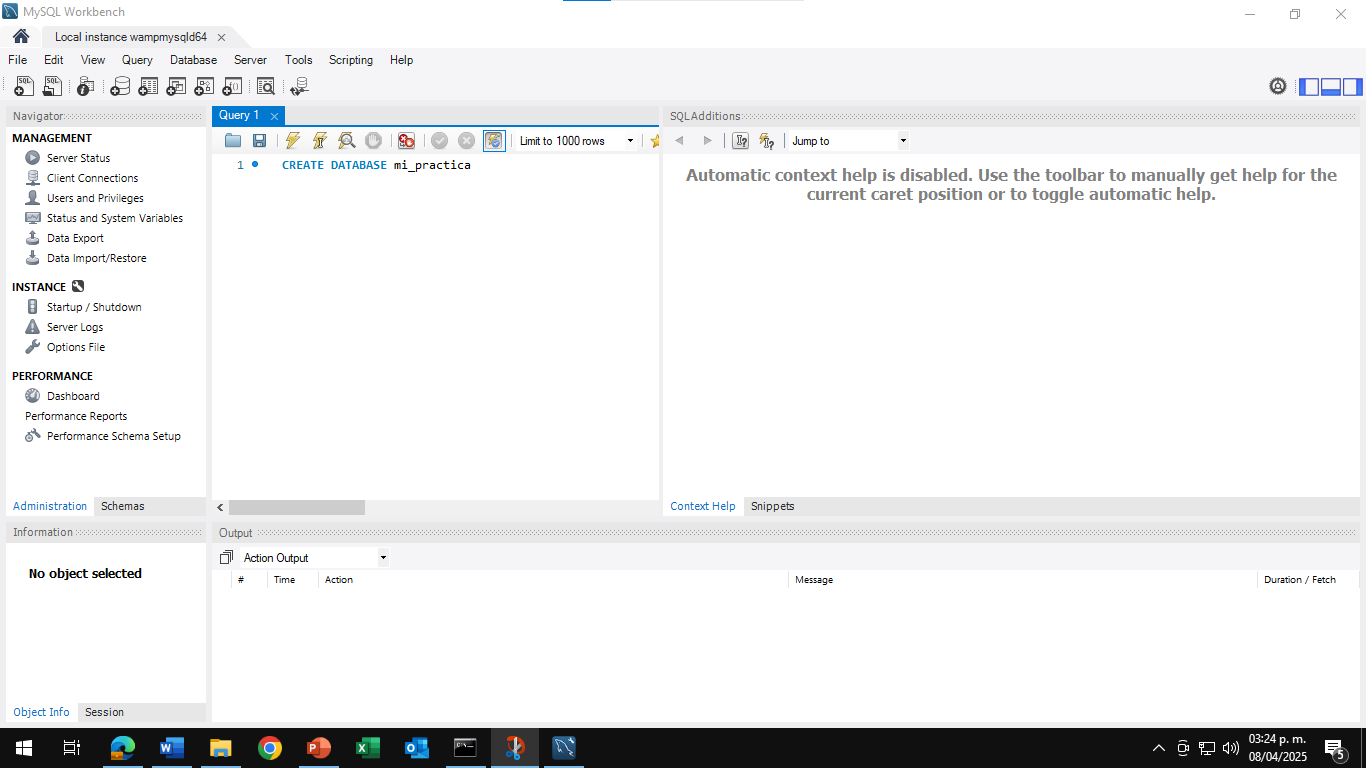
Task: Open the Limit to 1000 rows dropdown
Action: tap(576, 141)
